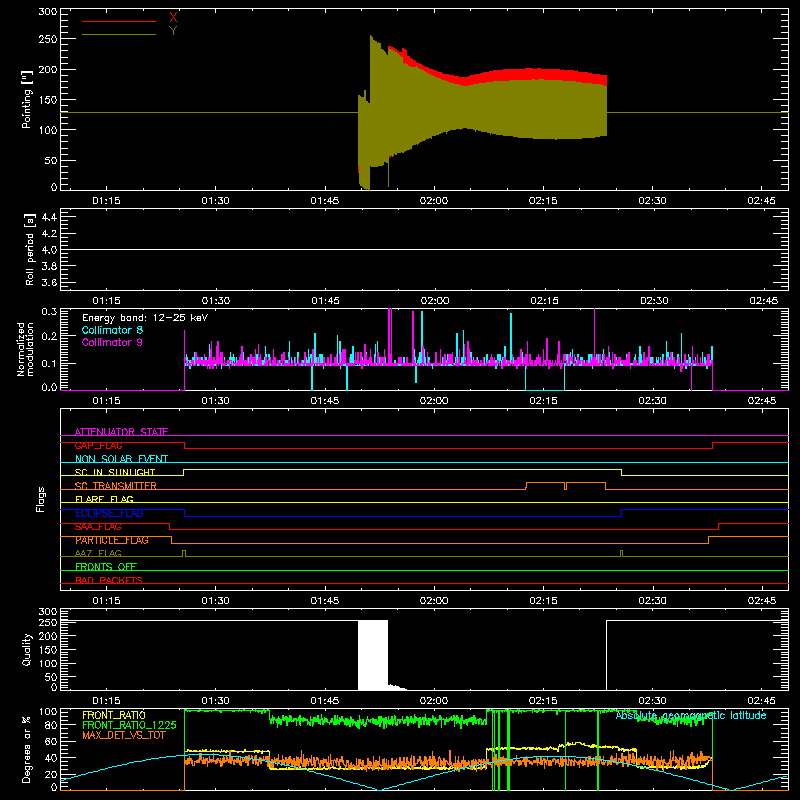800x800 pixels.
Task: Select the PARTICLE_FLAG label
Action: pyautogui.click(x=112, y=540)
